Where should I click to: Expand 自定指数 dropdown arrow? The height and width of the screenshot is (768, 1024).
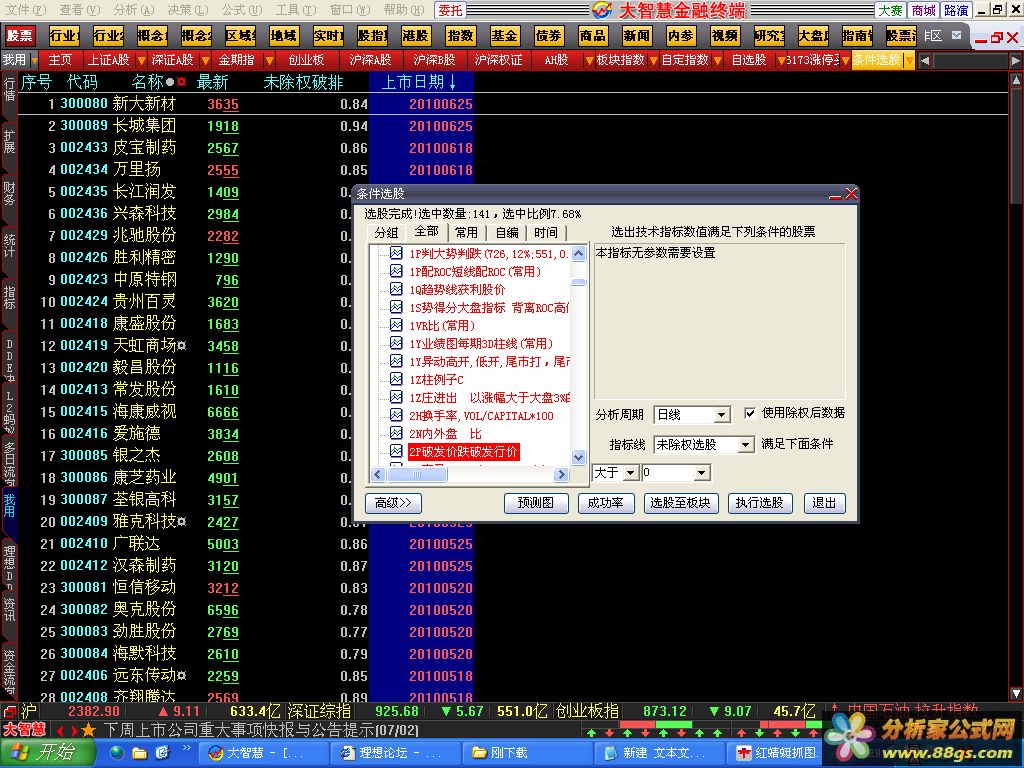coord(717,60)
